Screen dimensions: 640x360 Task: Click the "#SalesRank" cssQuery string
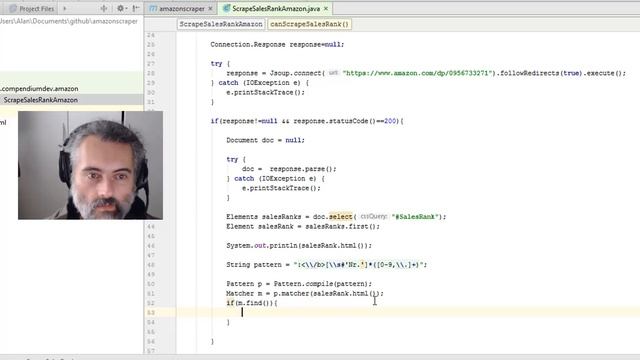tap(416, 216)
